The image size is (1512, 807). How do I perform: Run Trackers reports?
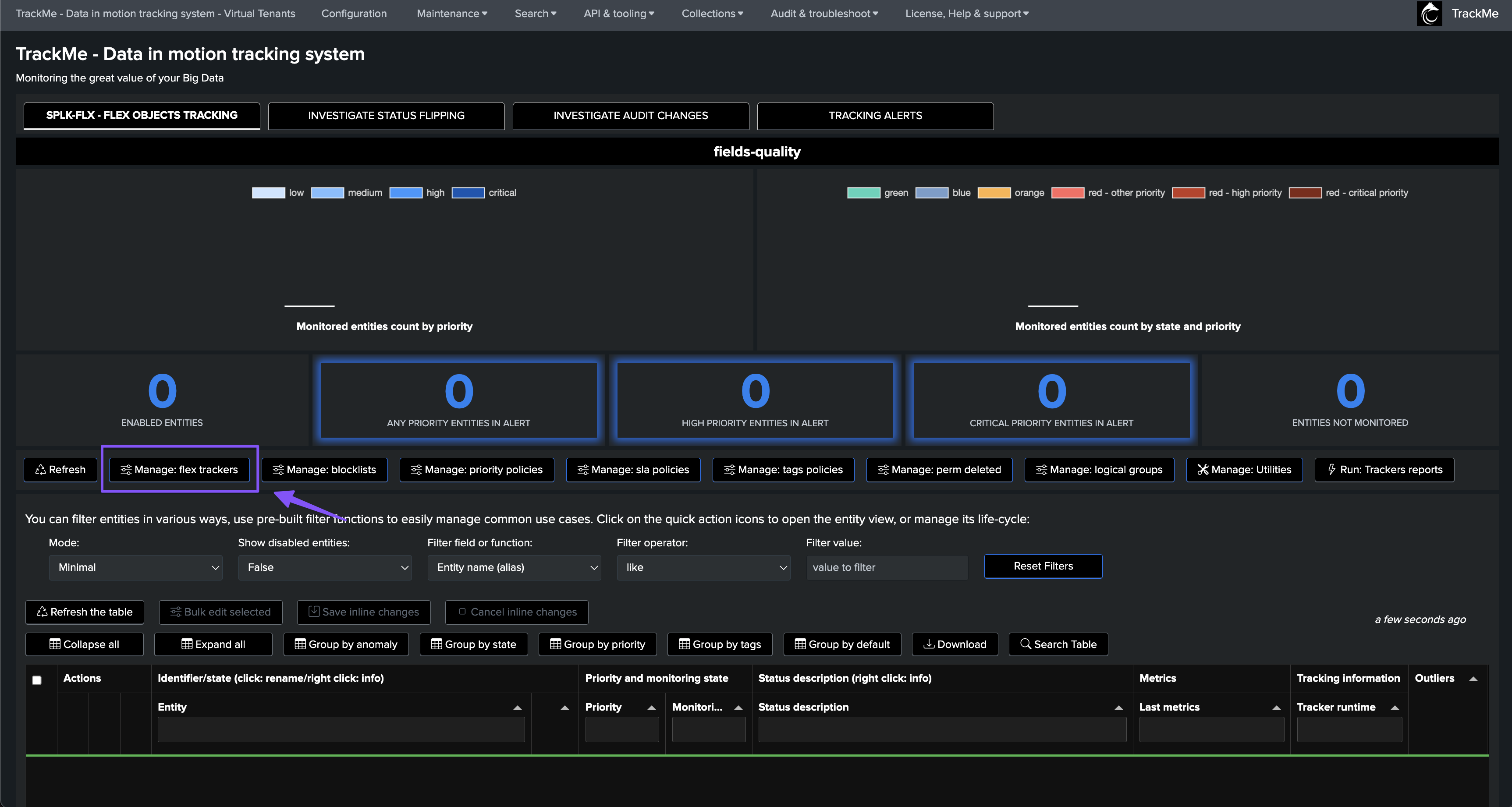(x=1384, y=470)
